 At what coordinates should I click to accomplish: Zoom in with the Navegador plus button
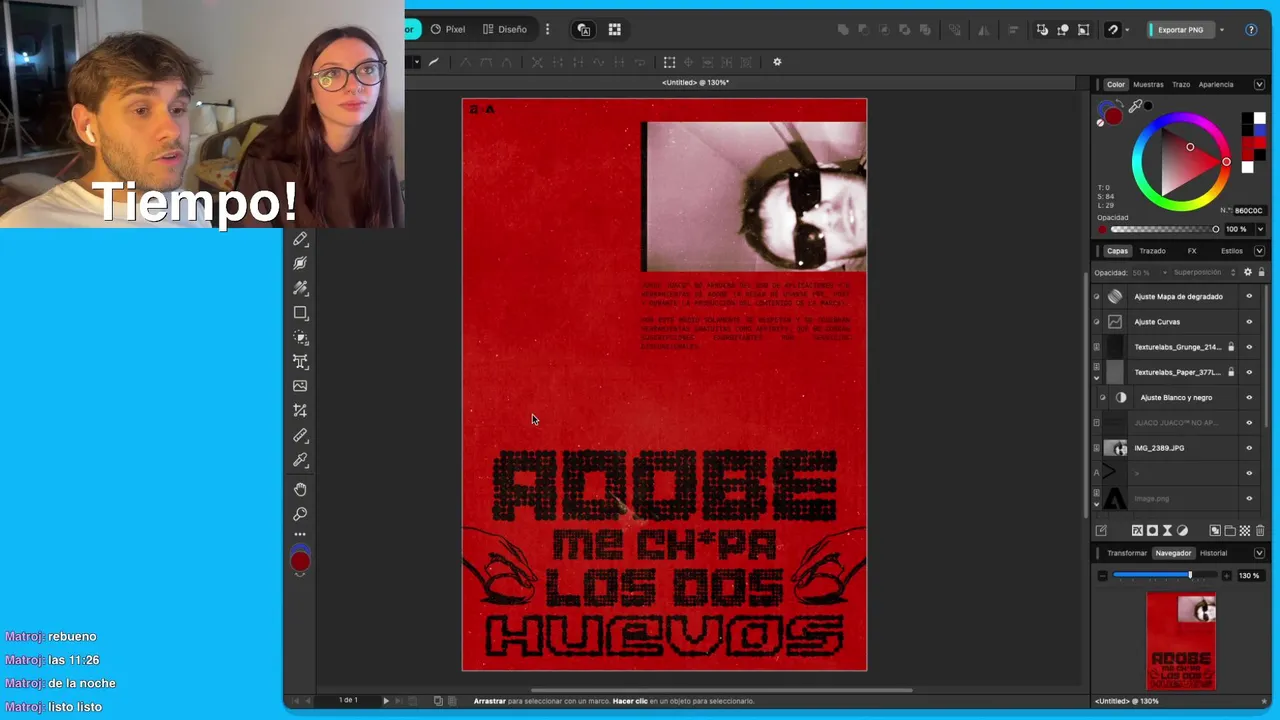coord(1227,576)
